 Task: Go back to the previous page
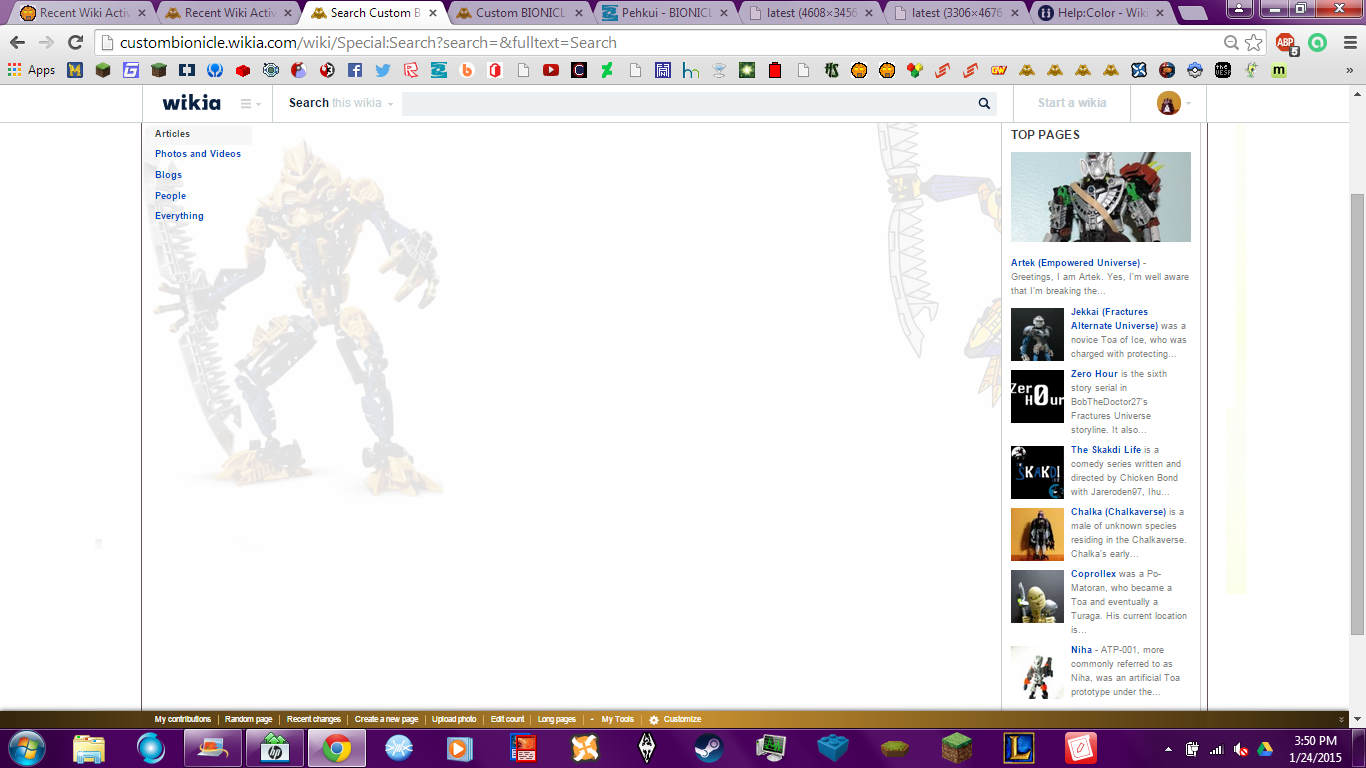[x=18, y=43]
